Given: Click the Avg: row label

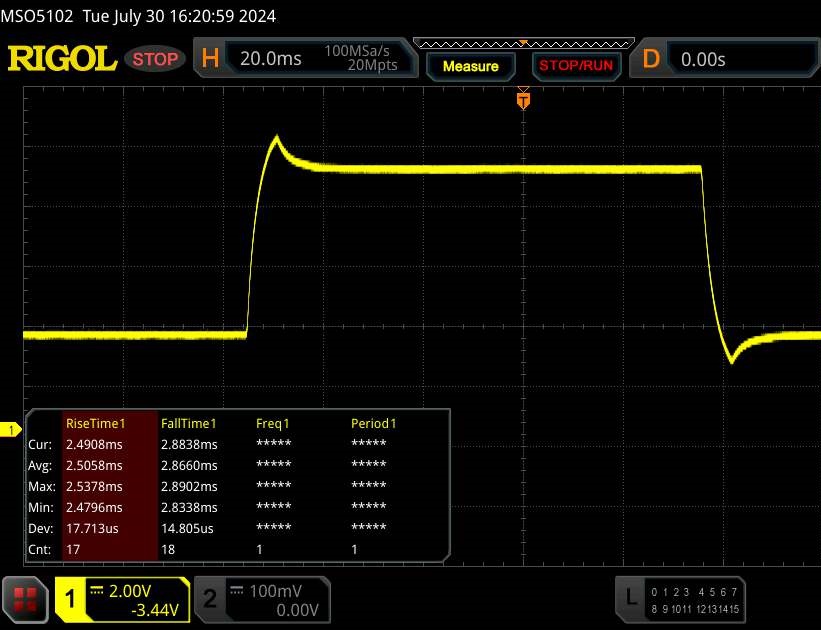Looking at the screenshot, I should (x=40, y=465).
